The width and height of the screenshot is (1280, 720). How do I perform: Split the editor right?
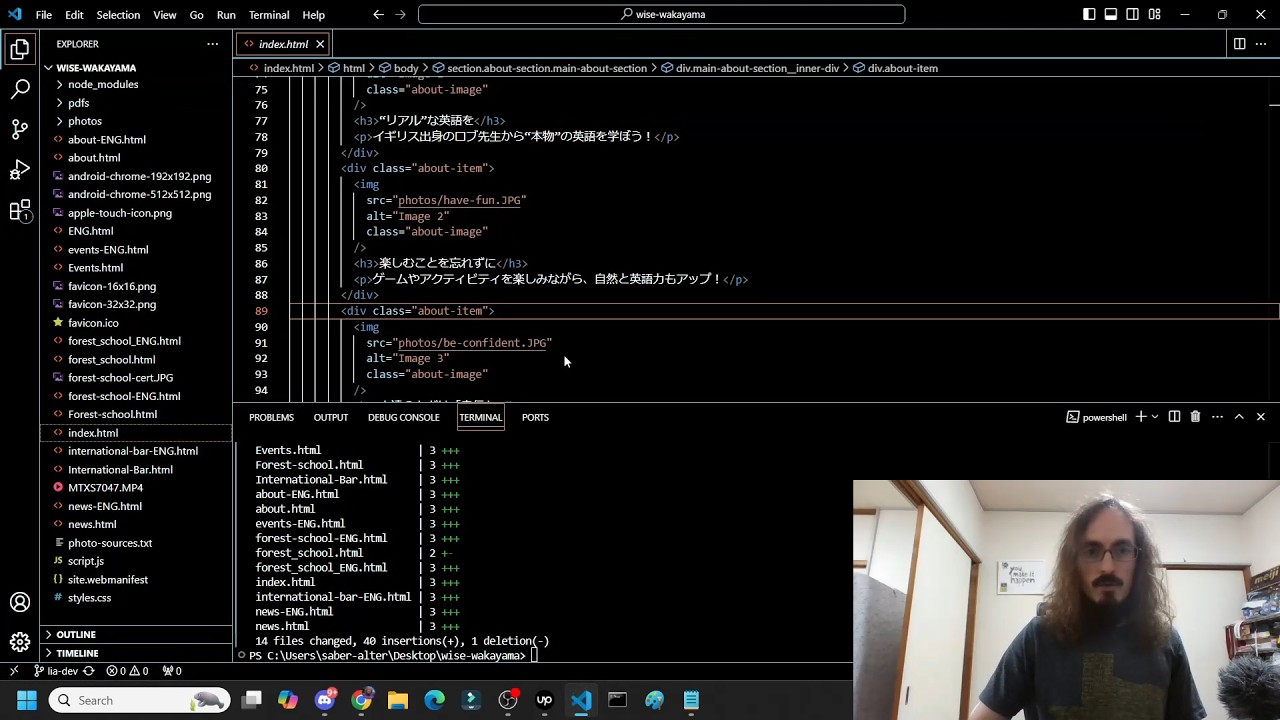(x=1239, y=44)
